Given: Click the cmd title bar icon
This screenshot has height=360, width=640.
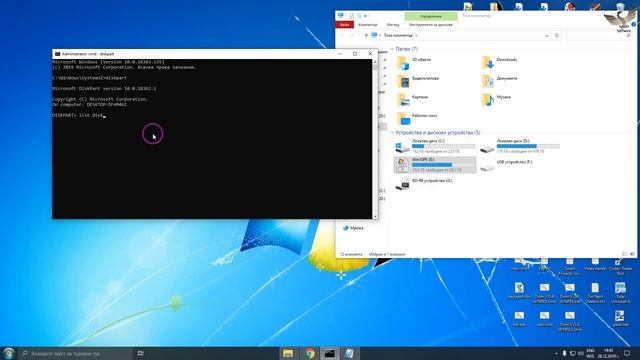Looking at the screenshot, I should coord(57,54).
